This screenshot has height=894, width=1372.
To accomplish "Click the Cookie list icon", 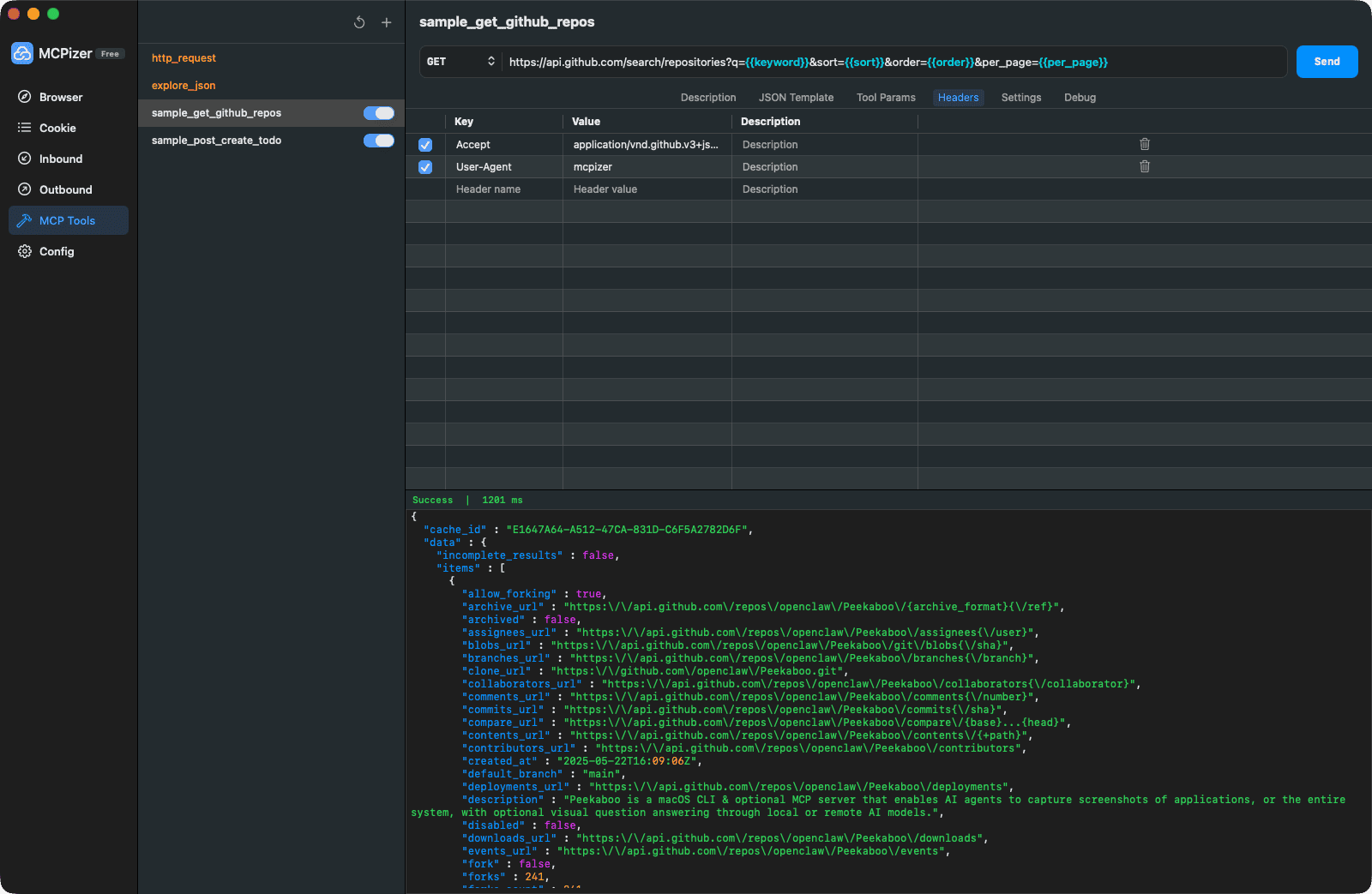I will [x=25, y=128].
